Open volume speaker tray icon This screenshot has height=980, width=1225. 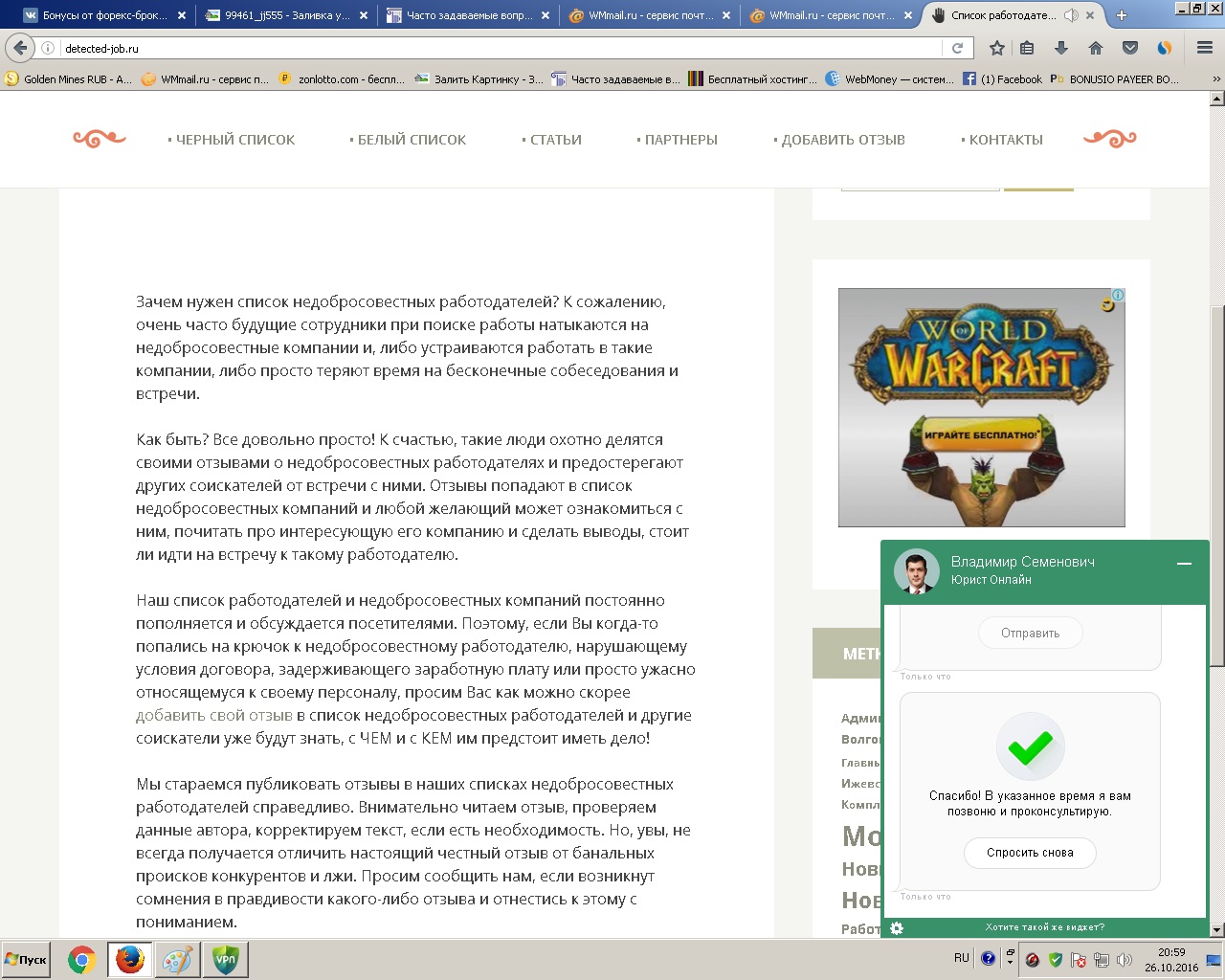[x=1125, y=960]
